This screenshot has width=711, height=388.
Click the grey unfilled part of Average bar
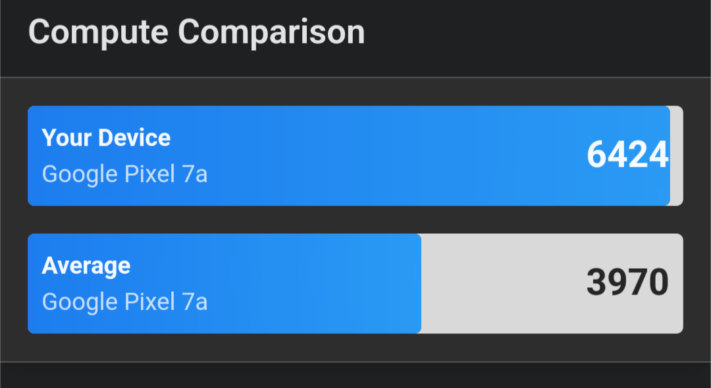click(552, 284)
